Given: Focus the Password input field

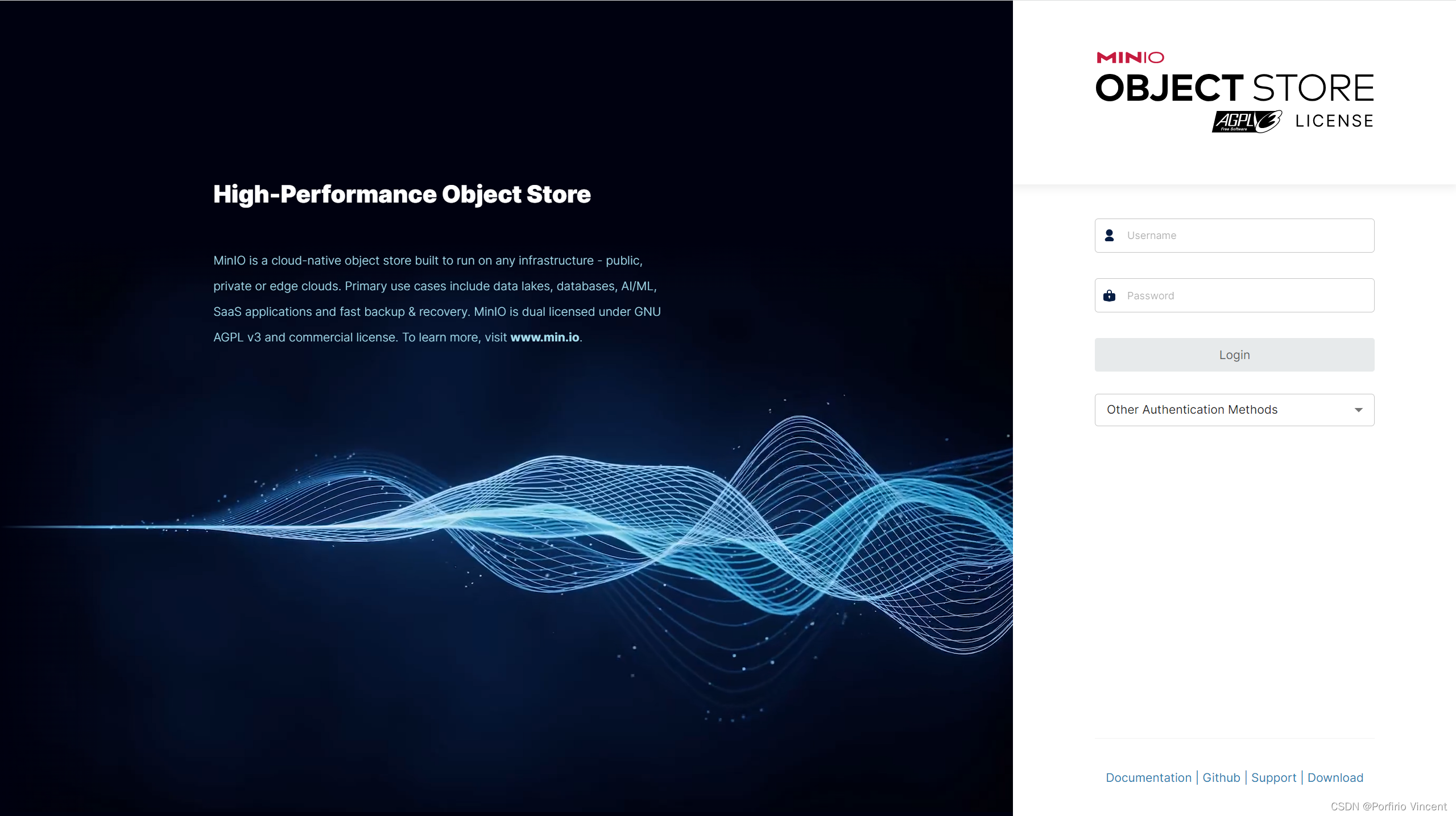Looking at the screenshot, I should pos(1234,295).
